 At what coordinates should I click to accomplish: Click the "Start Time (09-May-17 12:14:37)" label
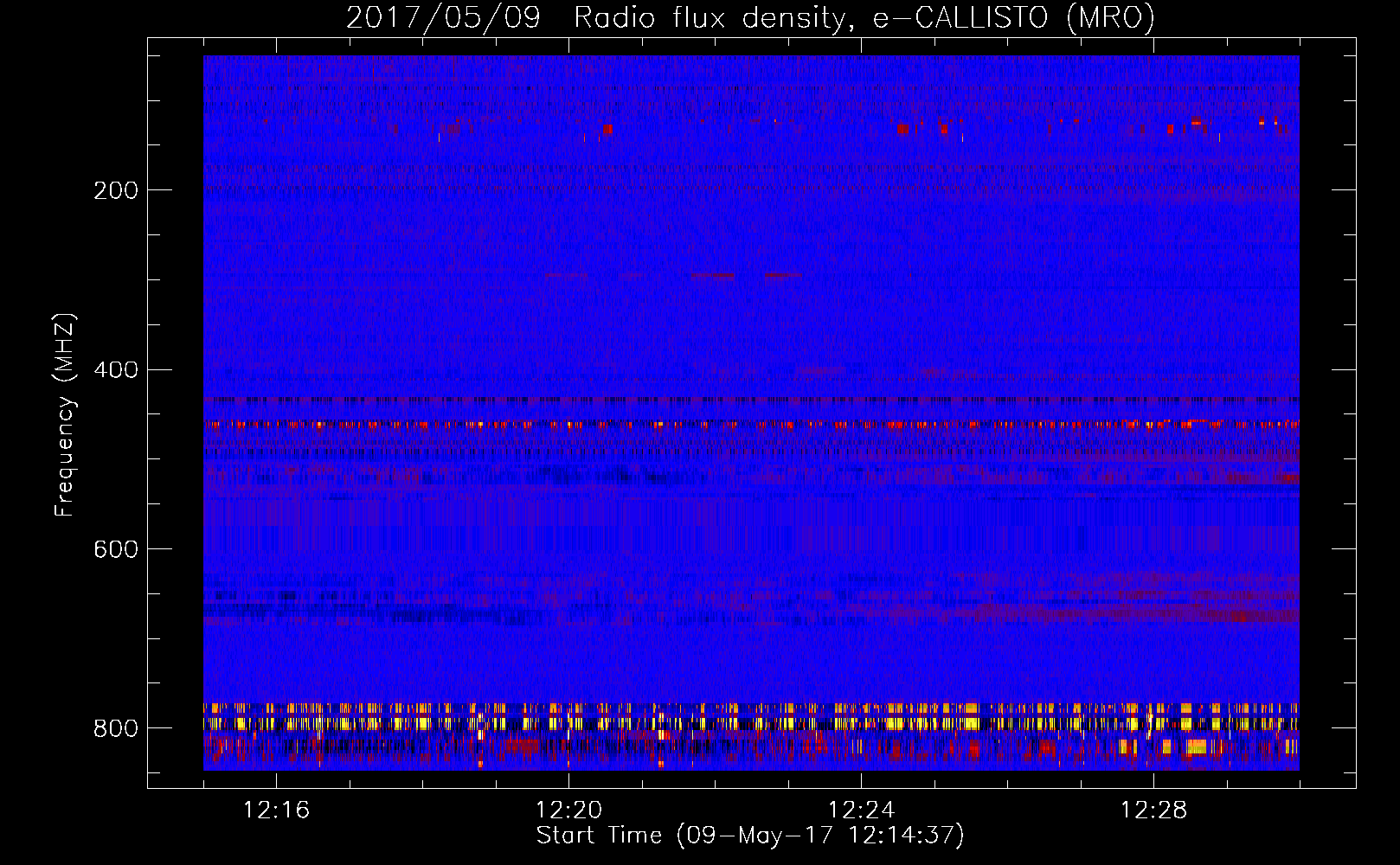click(750, 836)
